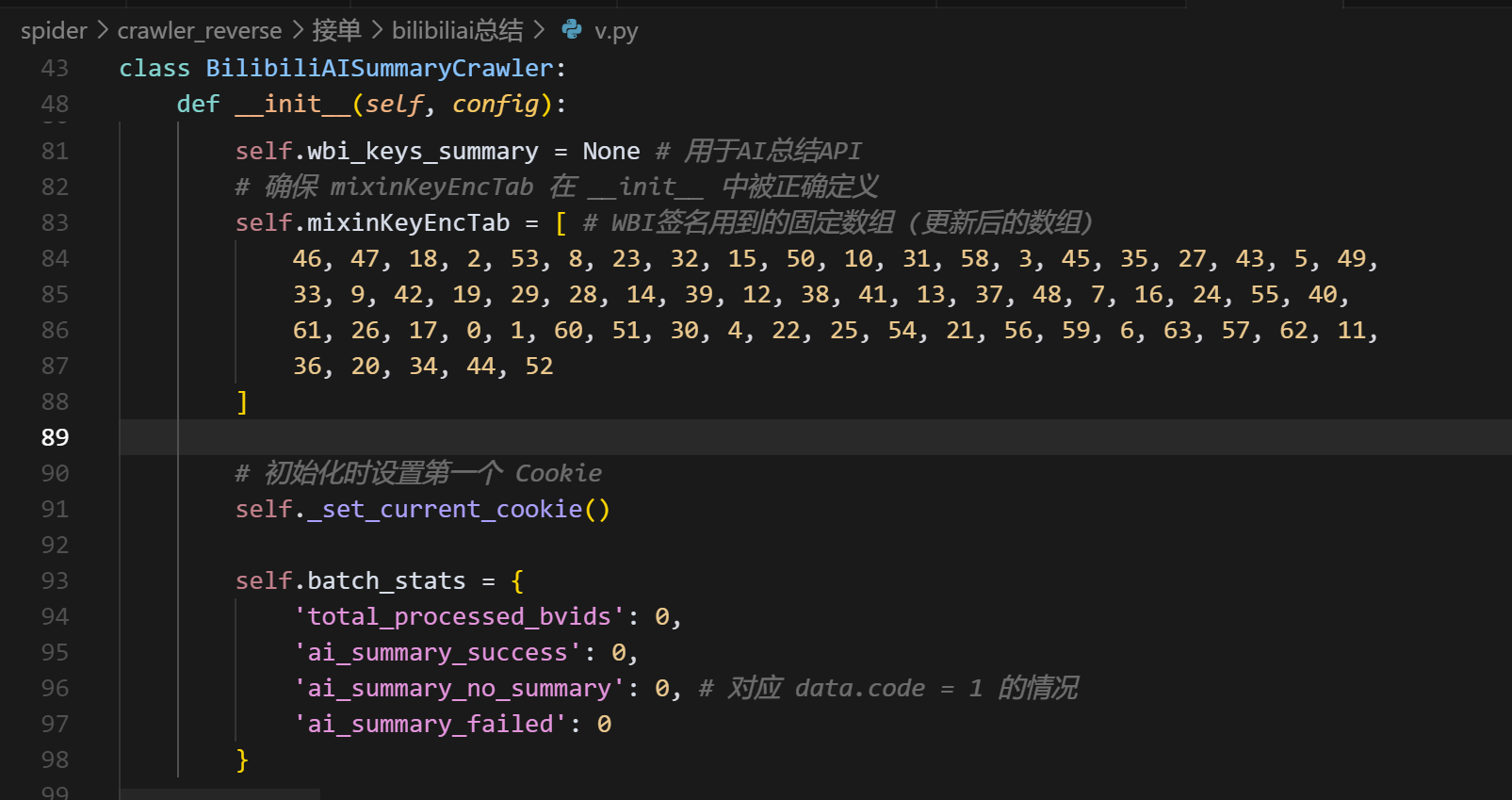Click comment '用于AI总结API'
This screenshot has height=800, width=1512.
(772, 151)
